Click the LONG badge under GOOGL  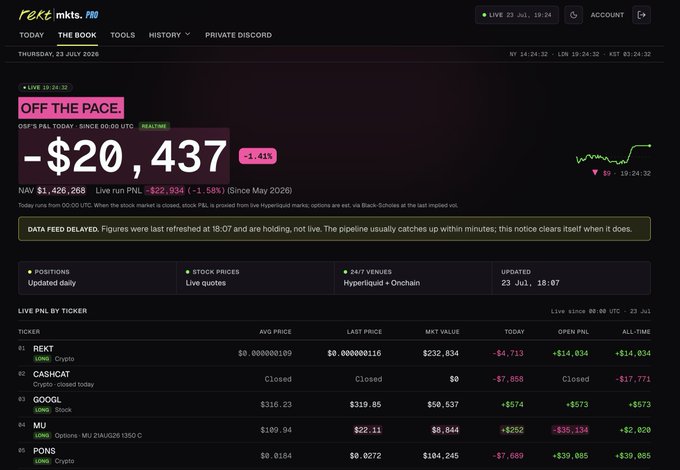pos(42,410)
